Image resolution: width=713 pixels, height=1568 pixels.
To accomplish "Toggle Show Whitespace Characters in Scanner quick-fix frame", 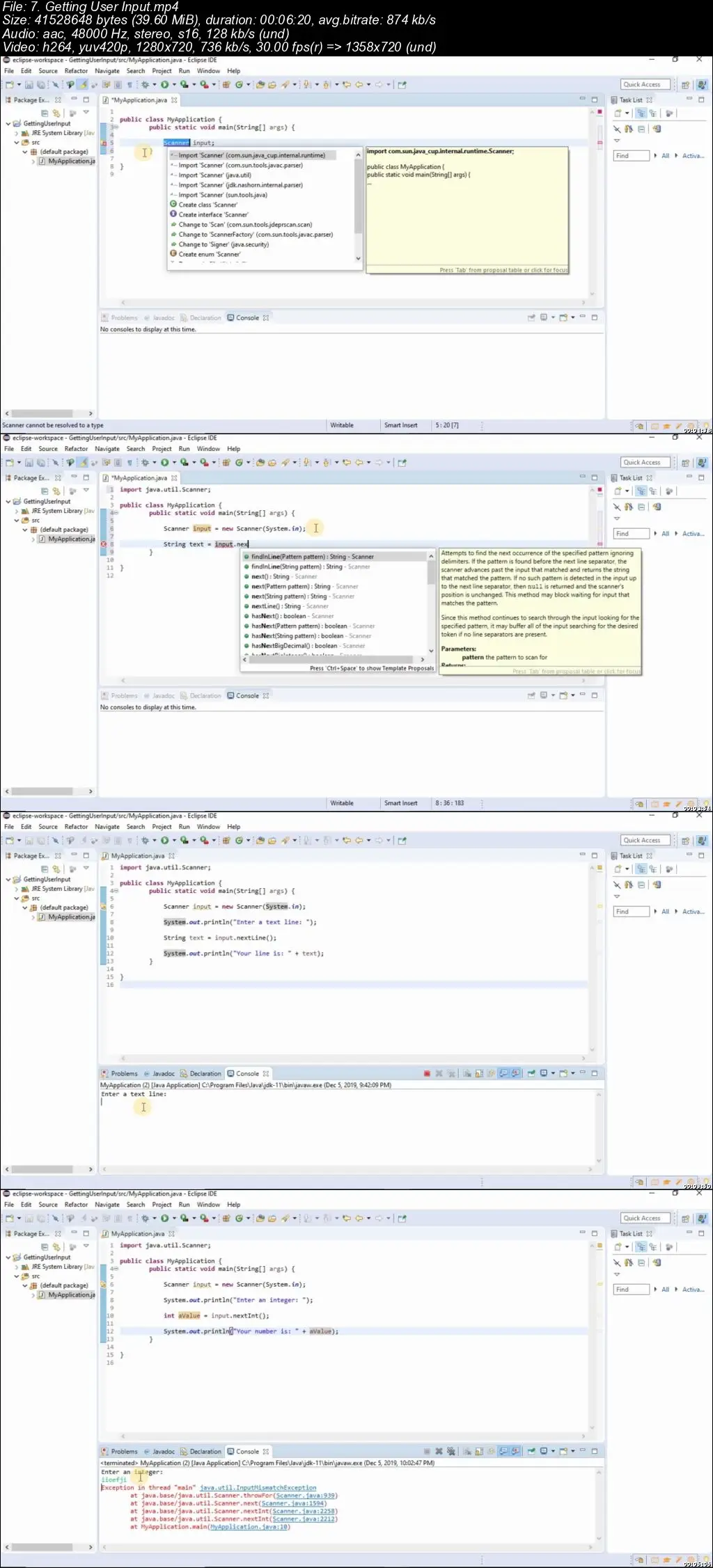I will pyautogui.click(x=130, y=85).
